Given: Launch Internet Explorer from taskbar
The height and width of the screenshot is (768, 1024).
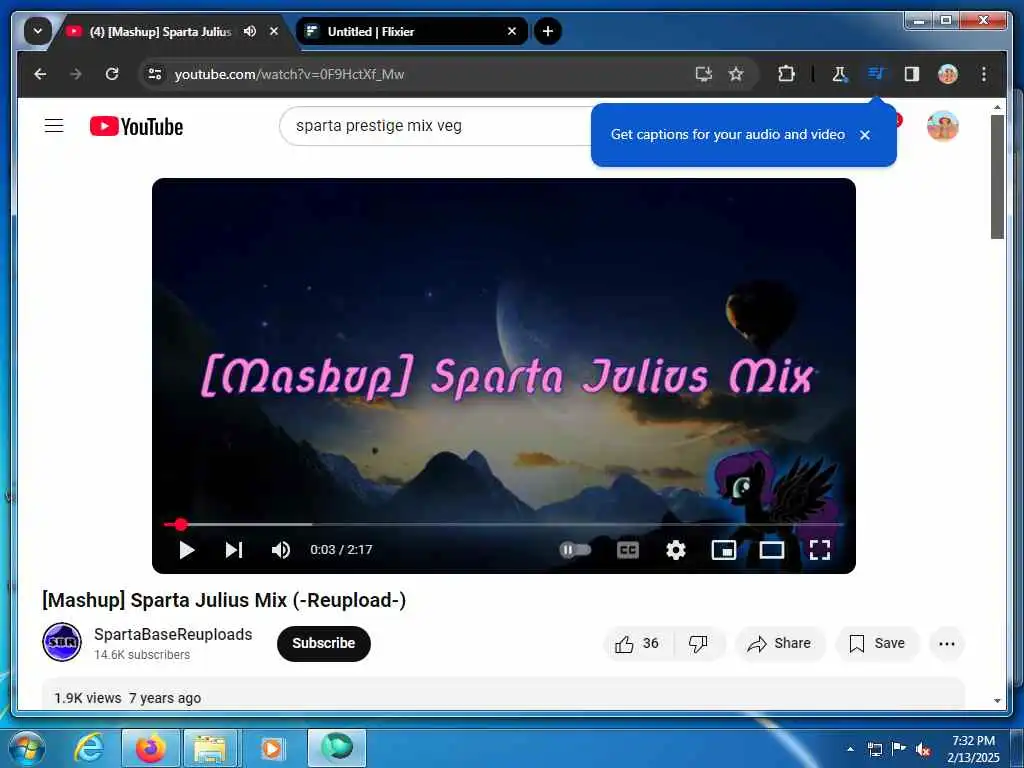Looking at the screenshot, I should tap(89, 748).
